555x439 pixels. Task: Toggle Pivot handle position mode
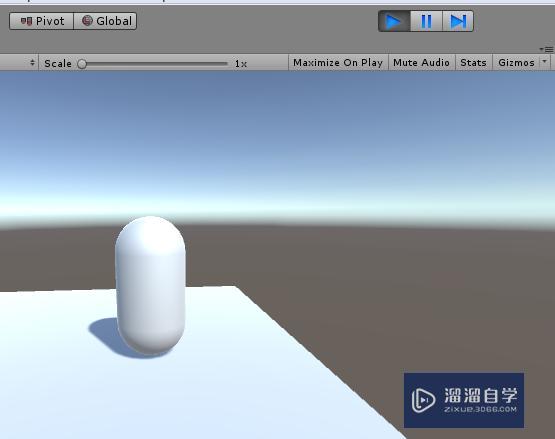41,21
